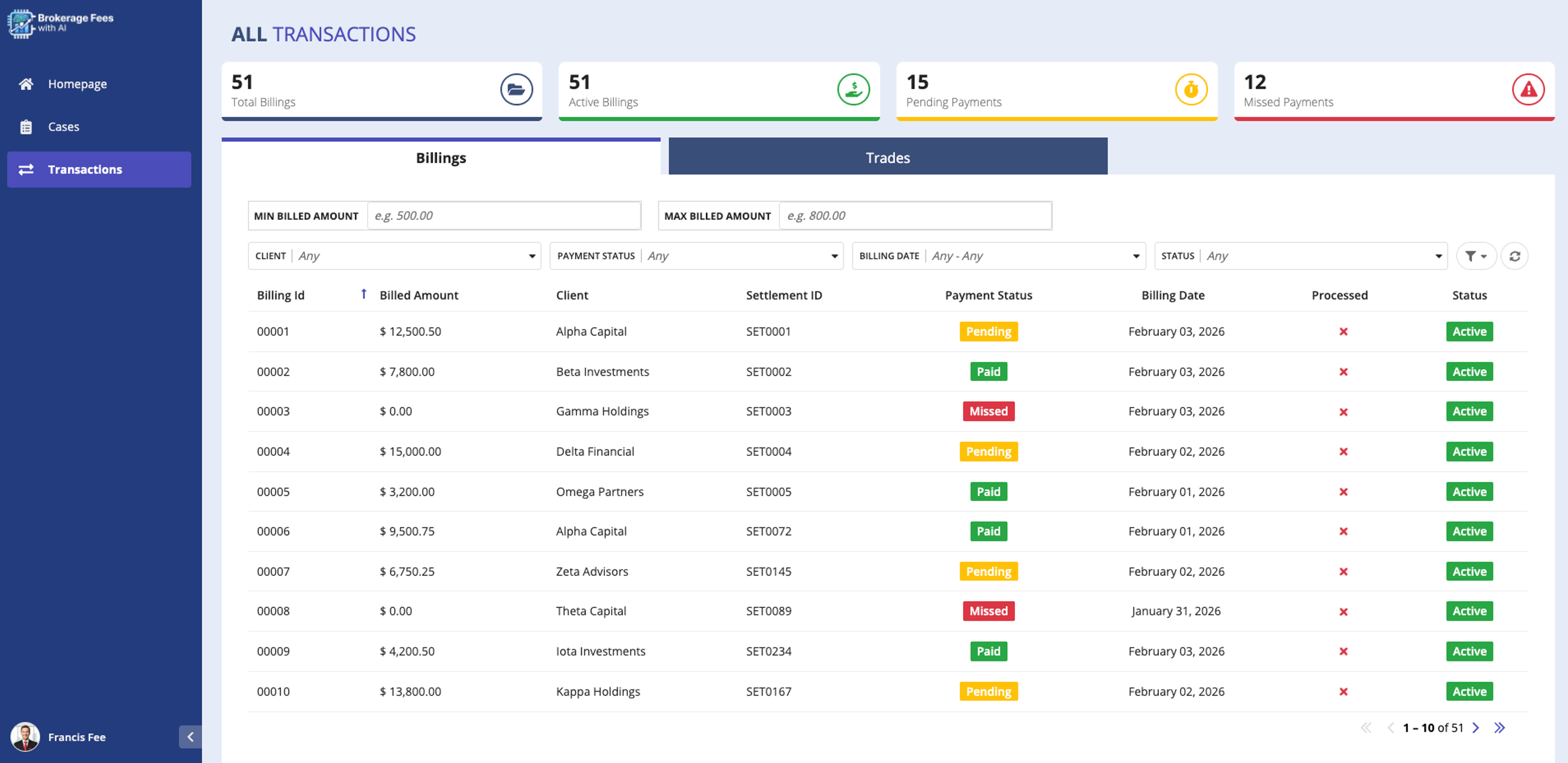Click the Processed X for billing 00001
Viewport: 1568px width, 763px height.
point(1343,332)
